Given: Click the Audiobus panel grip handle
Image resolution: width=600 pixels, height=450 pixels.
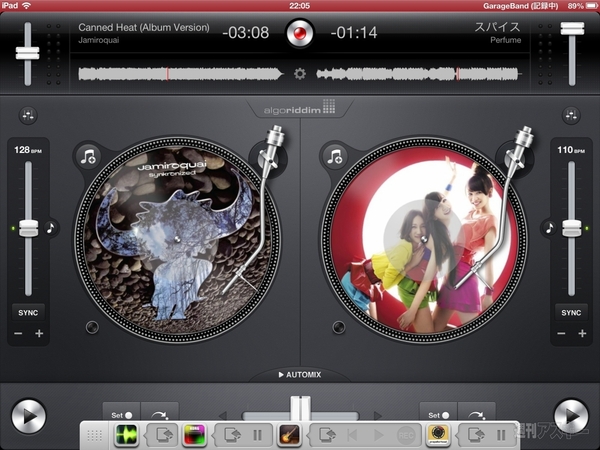Looking at the screenshot, I should 94,435.
